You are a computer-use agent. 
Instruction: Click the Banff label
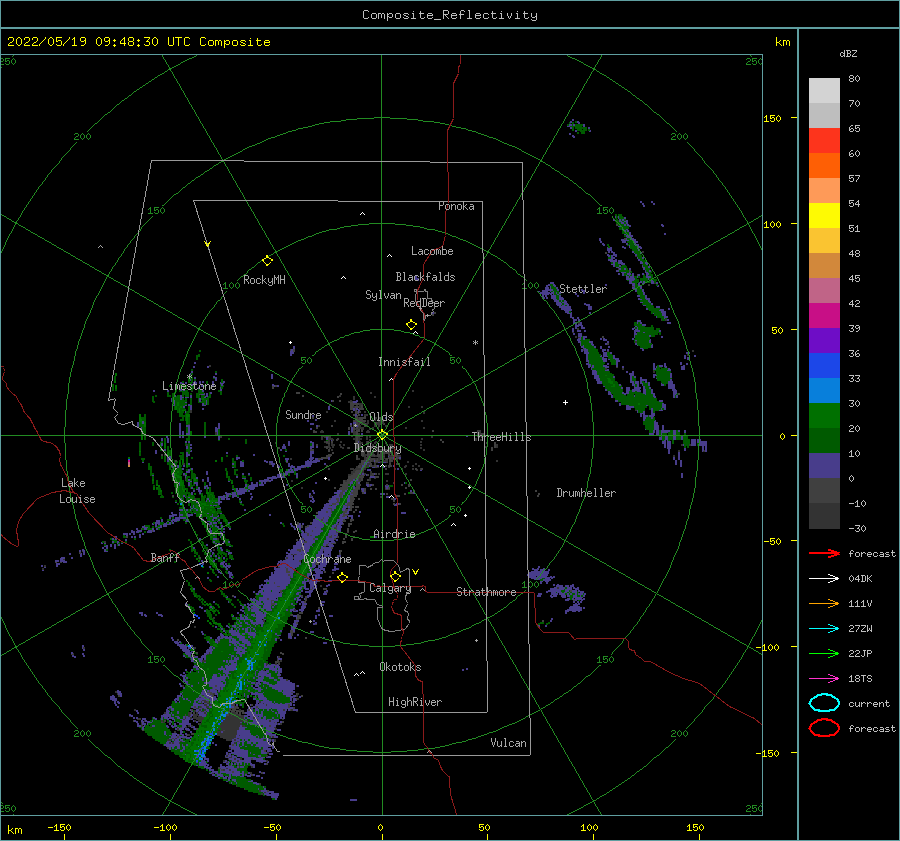click(165, 557)
